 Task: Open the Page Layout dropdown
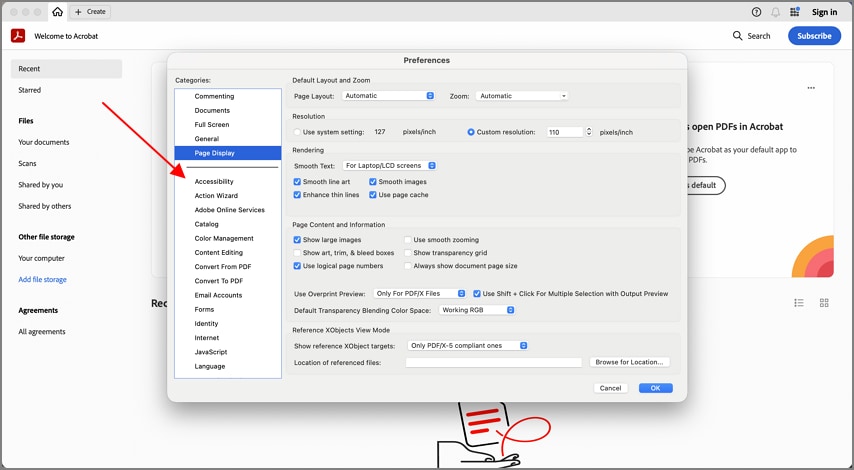pos(388,95)
